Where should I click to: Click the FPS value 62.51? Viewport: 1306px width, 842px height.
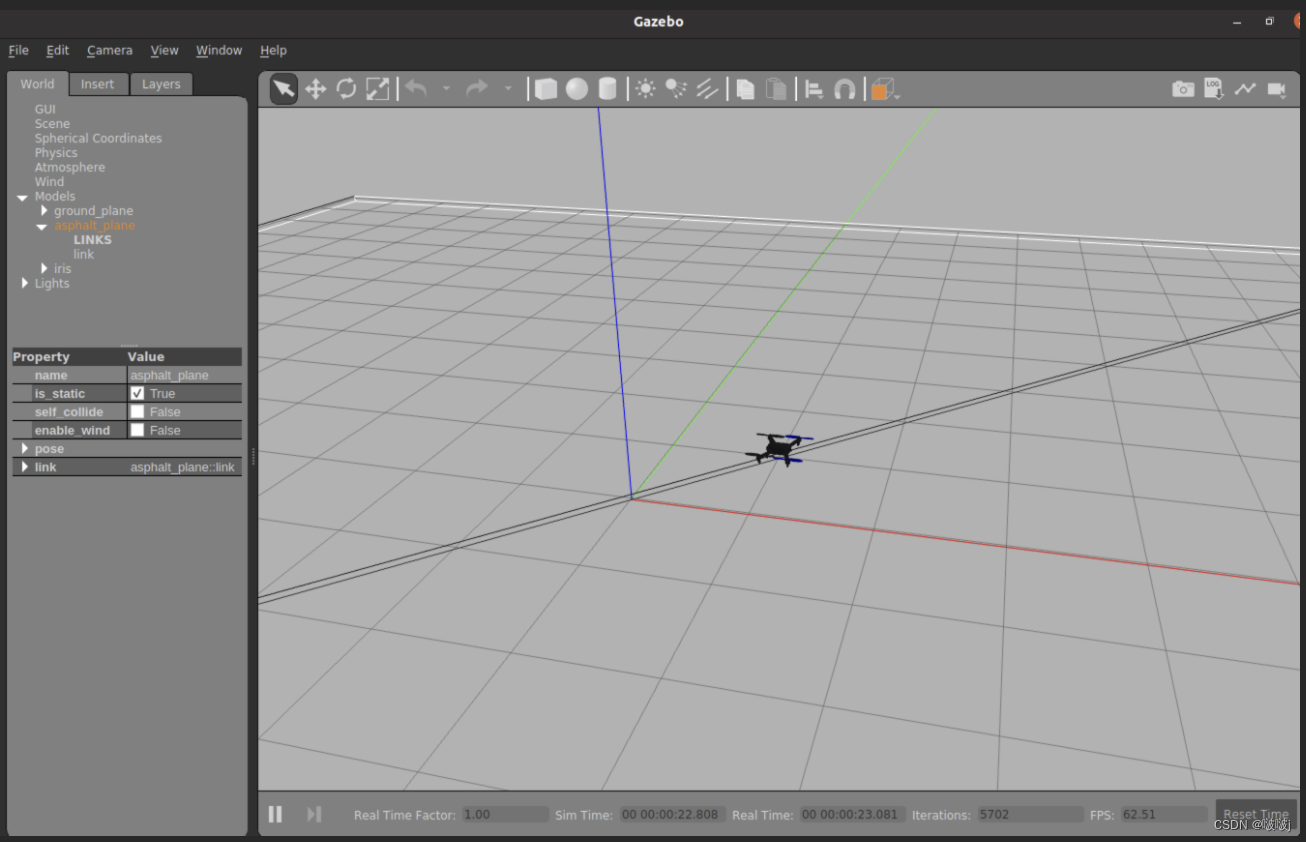tap(1164, 814)
